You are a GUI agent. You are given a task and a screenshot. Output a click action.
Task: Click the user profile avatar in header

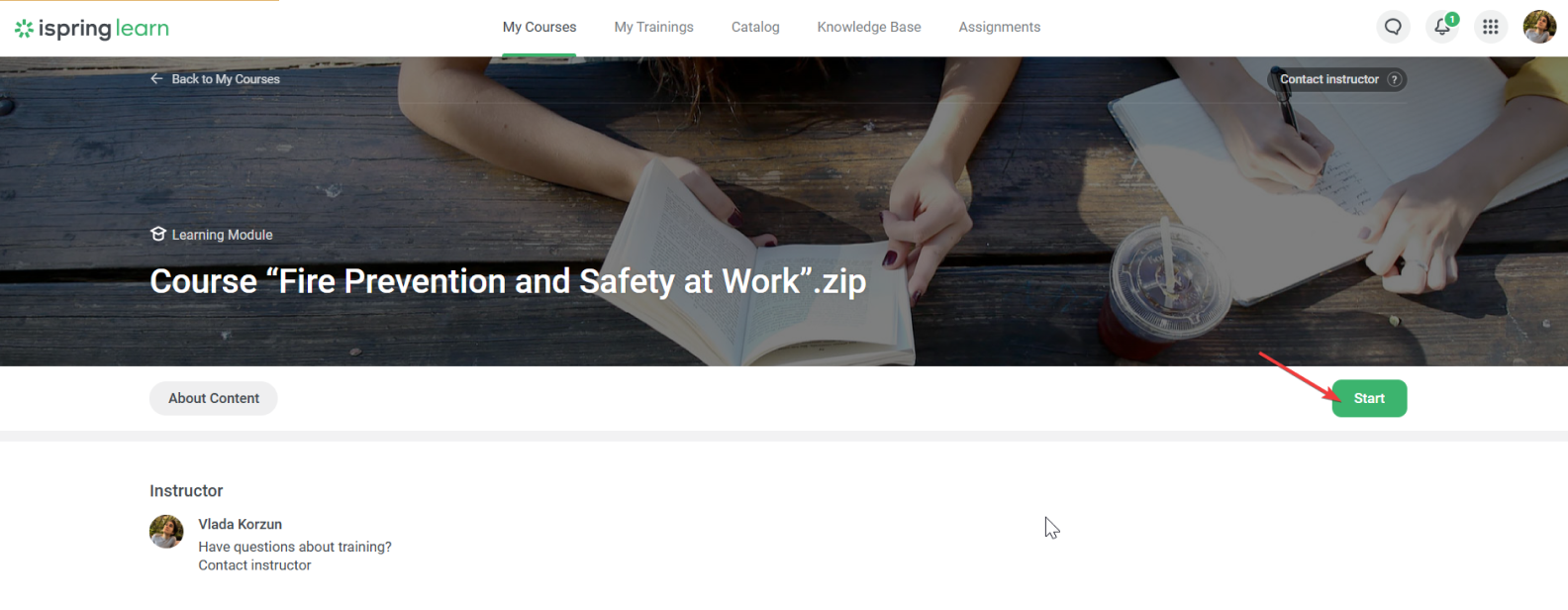1538,27
